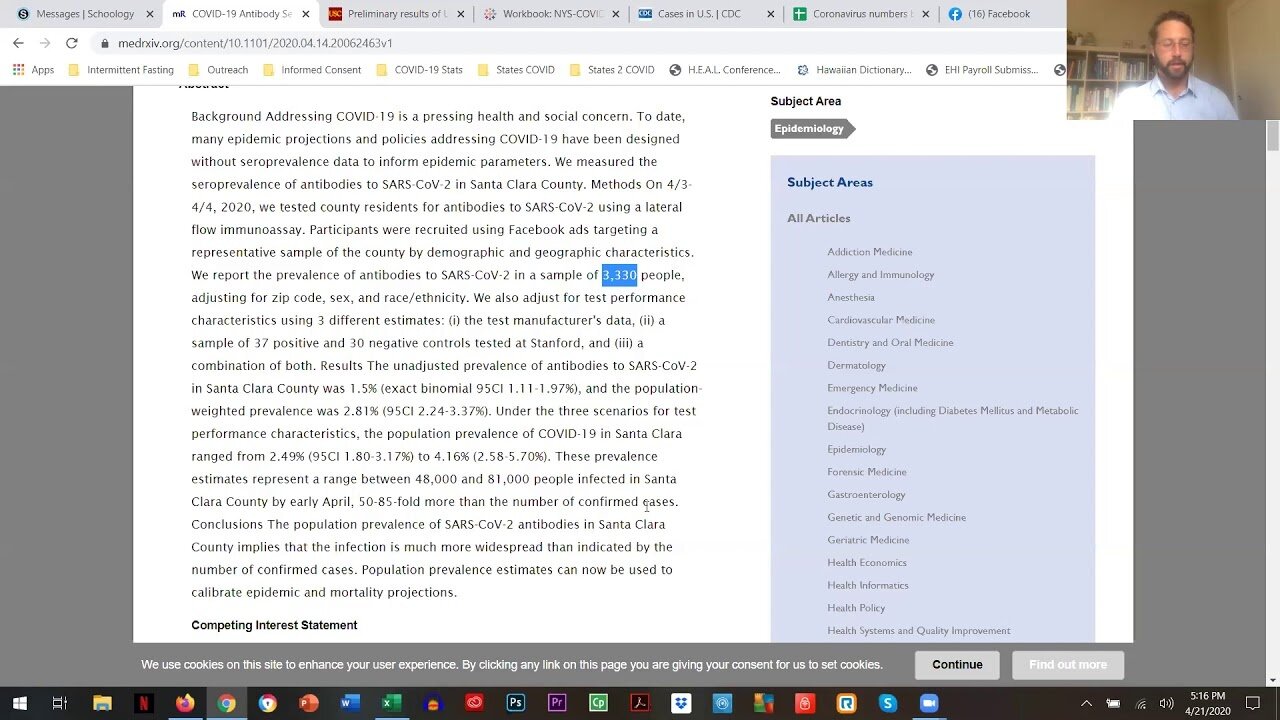Screen dimensions: 1280x720
Task: Switch to Cases in U.S. | CDC tab
Action: click(x=705, y=14)
